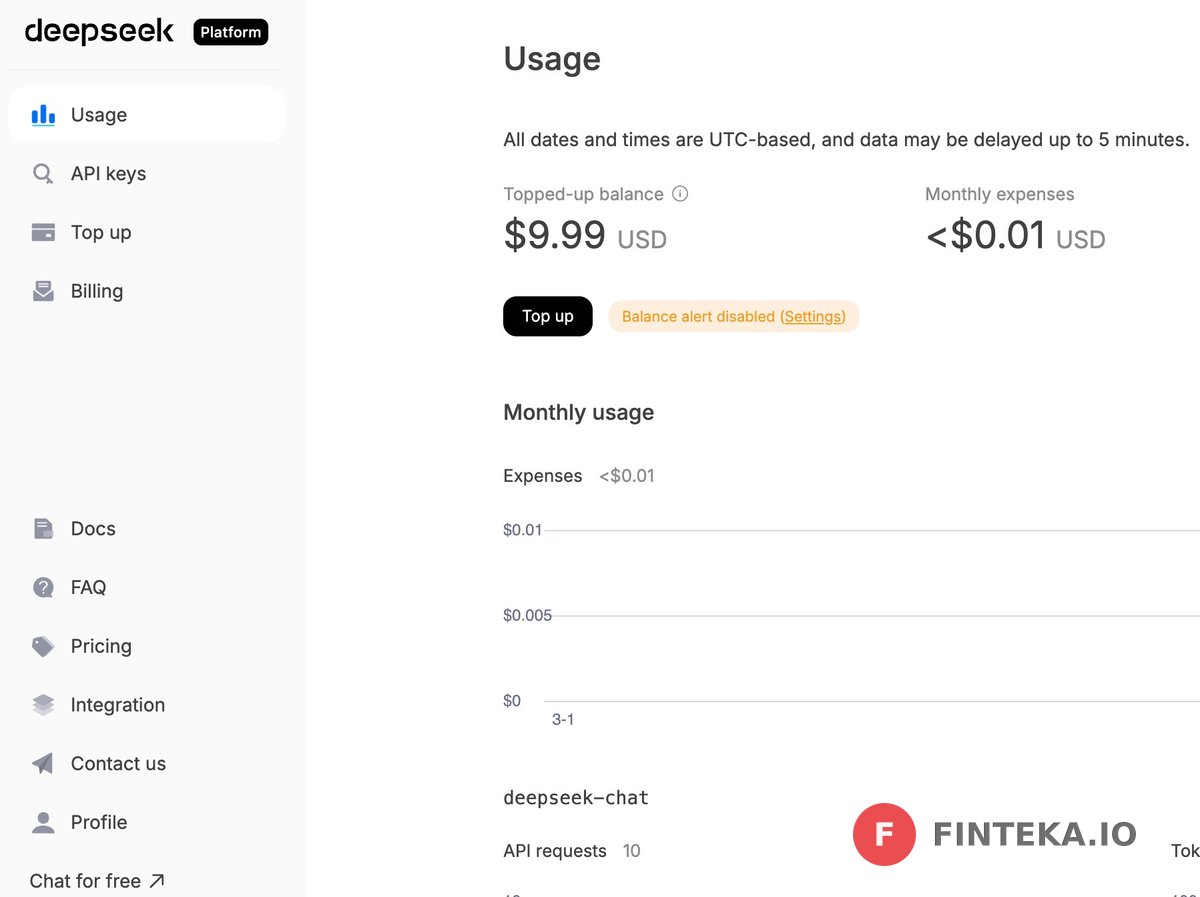Click the Usage bar chart icon
Screen dimensions: 1200x897
43,115
